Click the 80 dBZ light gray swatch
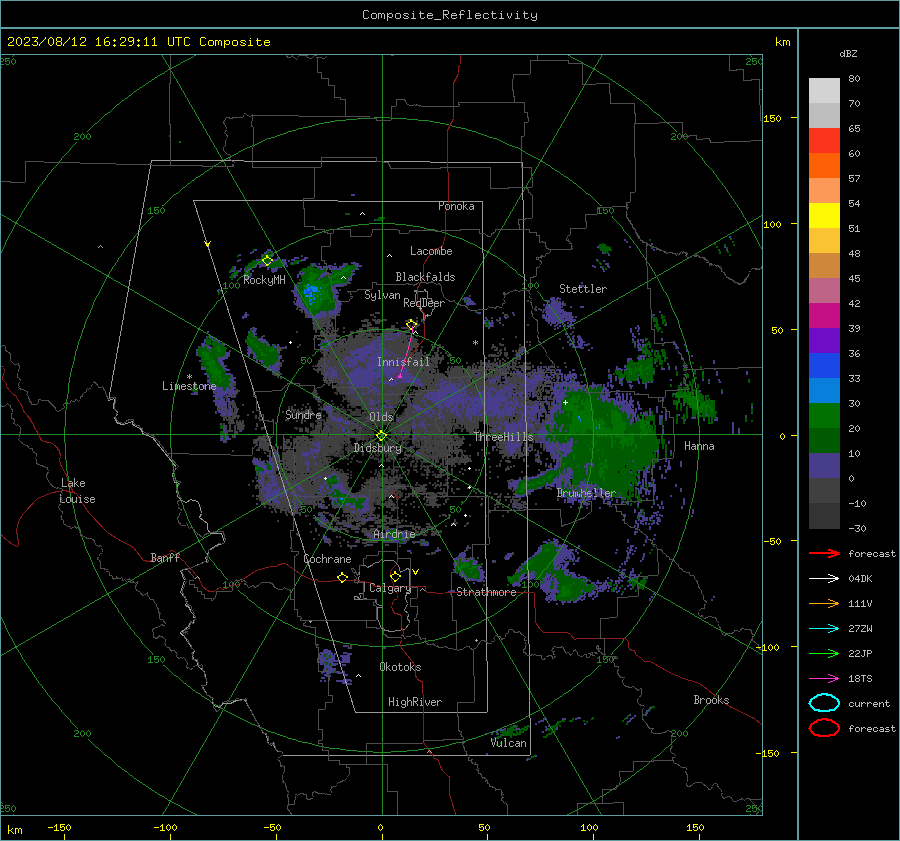900x841 pixels. pos(824,90)
